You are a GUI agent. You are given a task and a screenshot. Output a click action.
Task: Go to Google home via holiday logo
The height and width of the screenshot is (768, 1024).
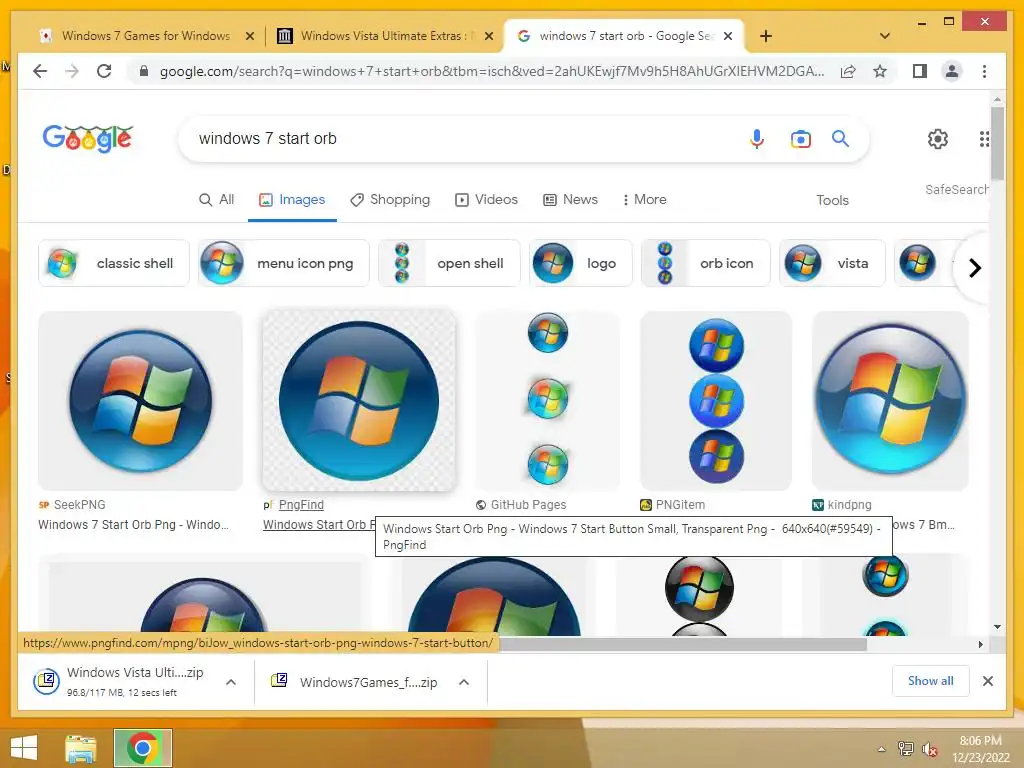coord(88,138)
